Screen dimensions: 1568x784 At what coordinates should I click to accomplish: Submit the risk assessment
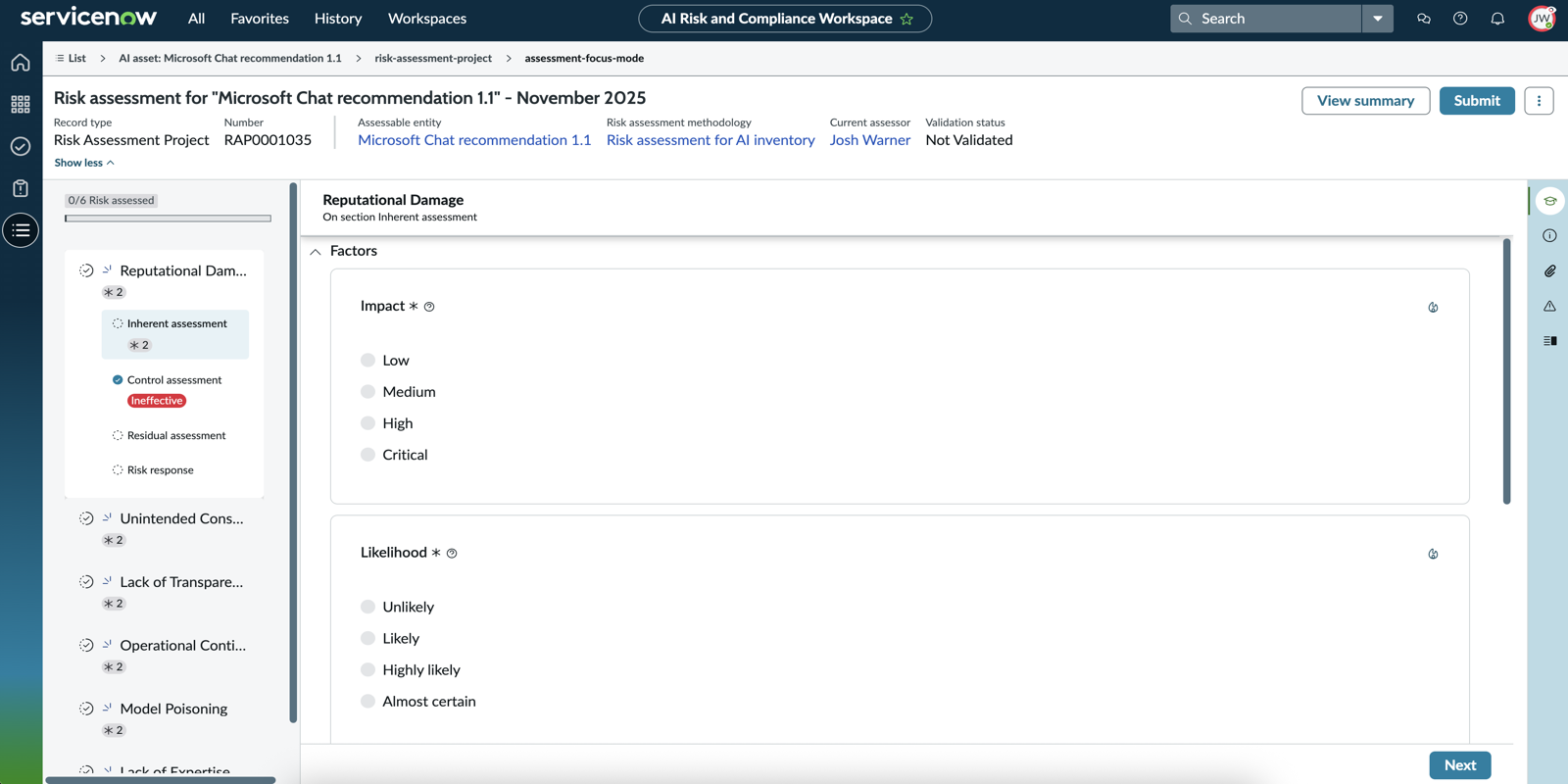coord(1477,101)
